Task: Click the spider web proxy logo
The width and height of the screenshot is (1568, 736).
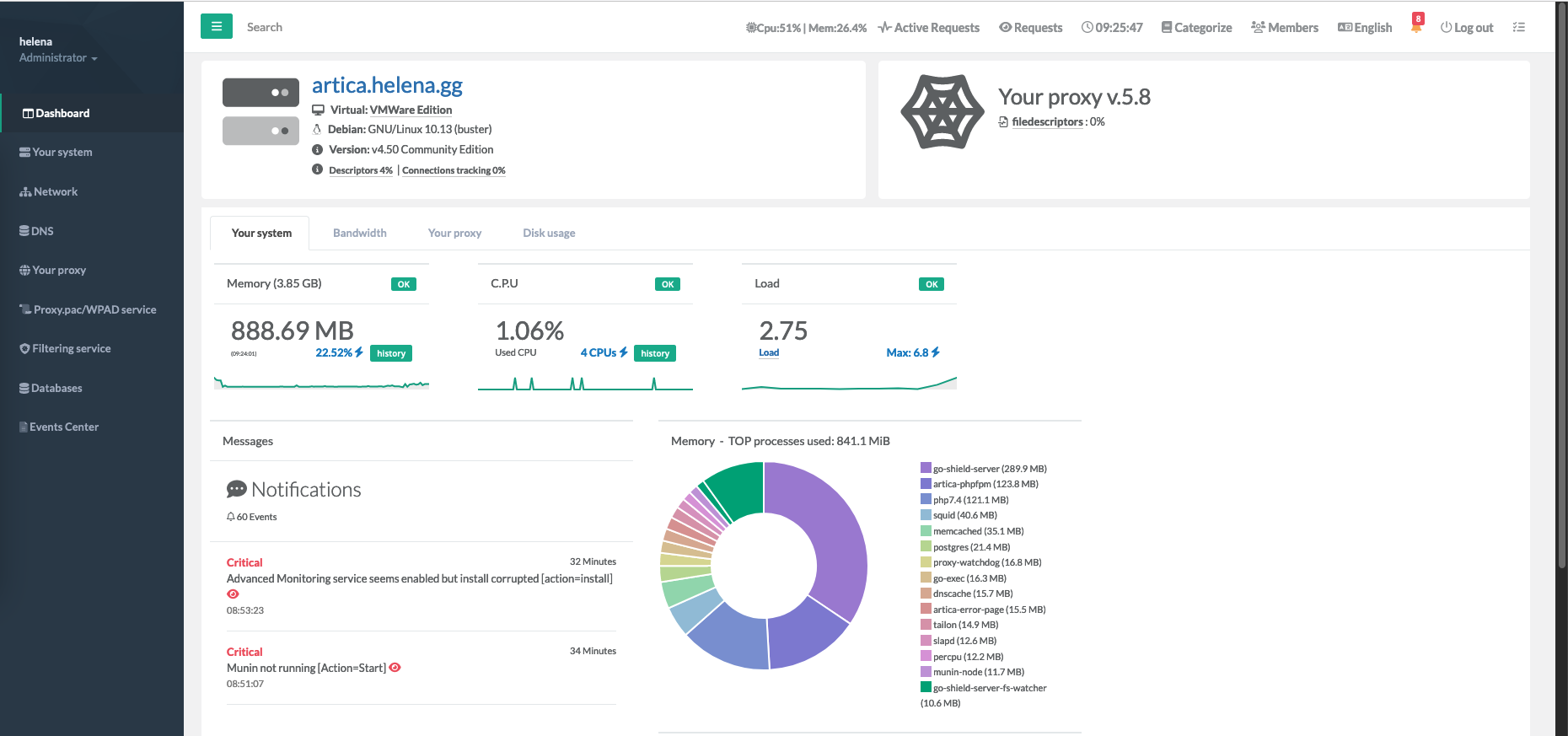Action: coord(942,112)
